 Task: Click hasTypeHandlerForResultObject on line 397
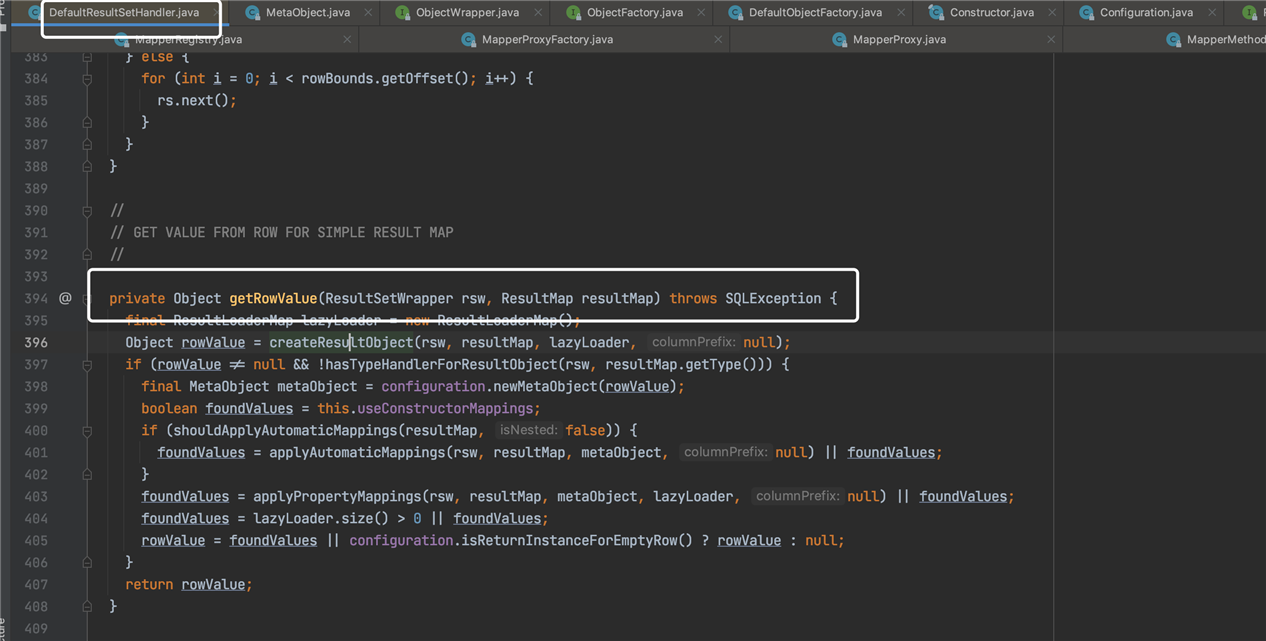tap(441, 364)
